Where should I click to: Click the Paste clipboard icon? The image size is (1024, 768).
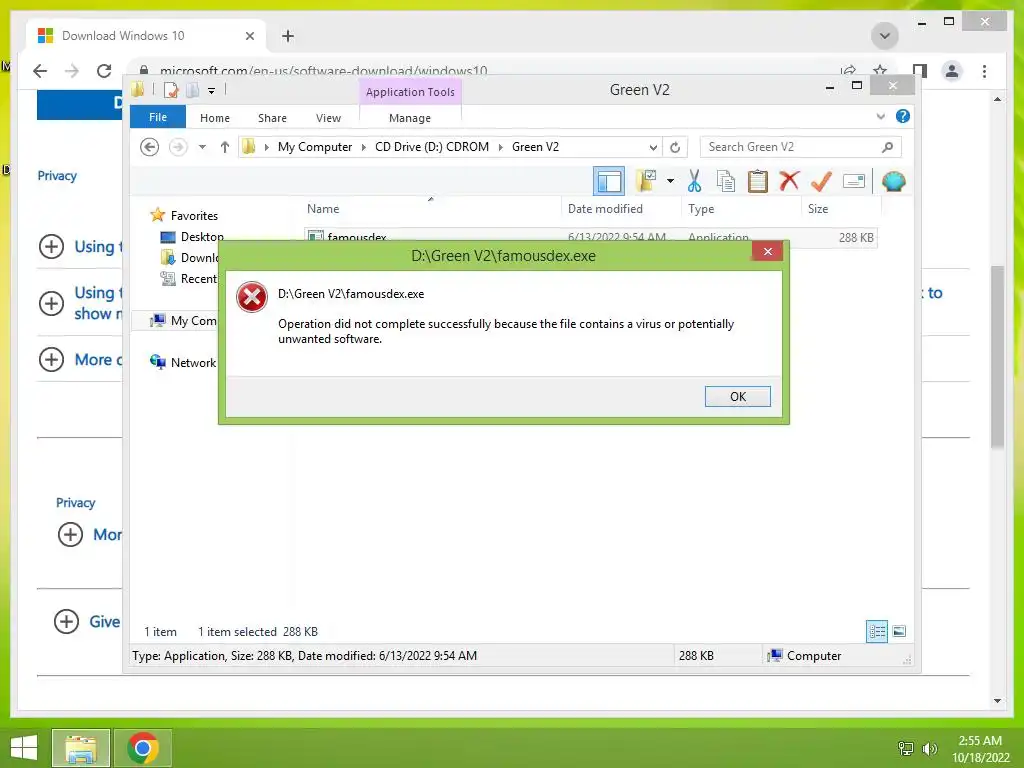point(757,181)
